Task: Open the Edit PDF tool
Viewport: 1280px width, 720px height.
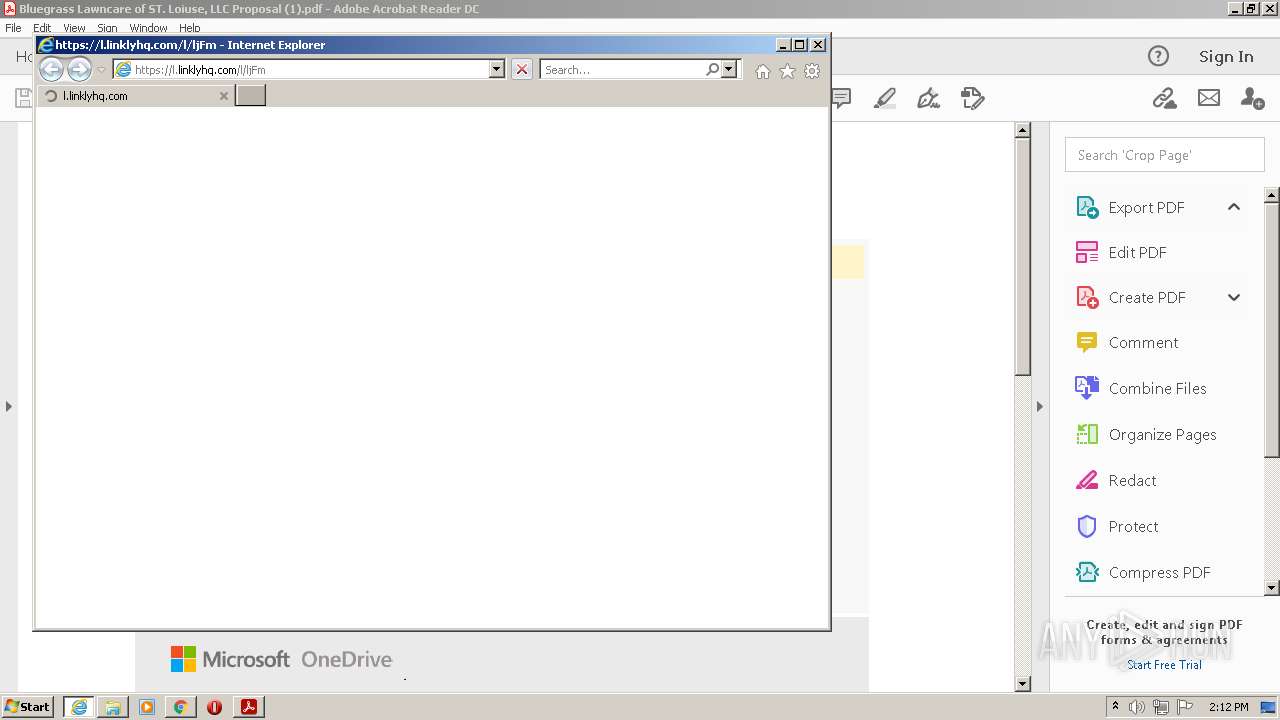Action: coord(1137,252)
